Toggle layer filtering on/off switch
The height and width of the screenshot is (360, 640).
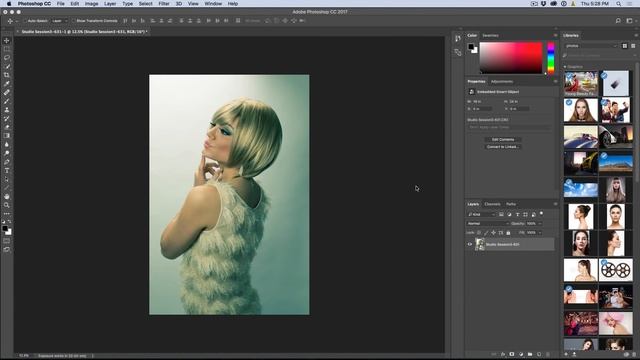click(x=542, y=213)
